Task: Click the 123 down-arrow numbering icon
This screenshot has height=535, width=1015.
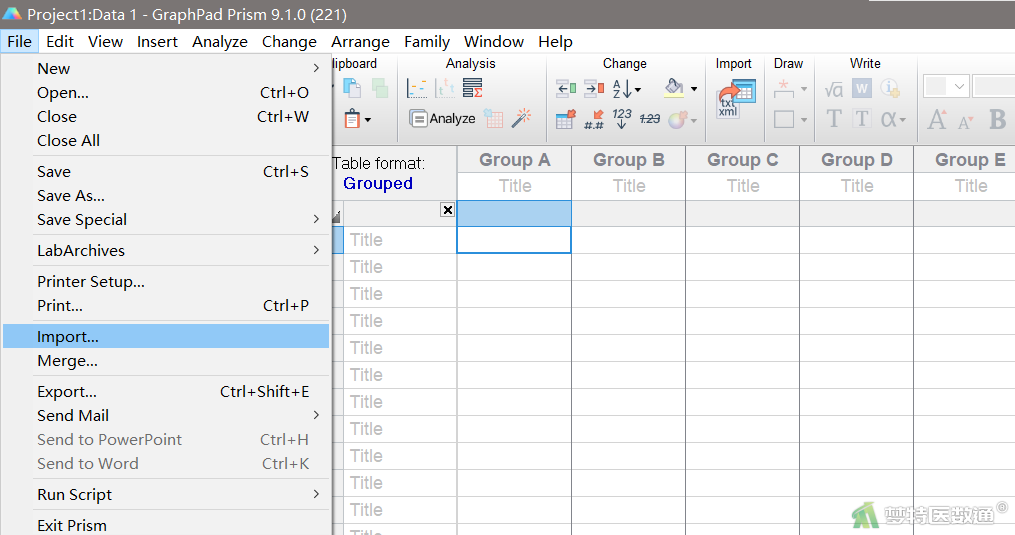Action: 621,119
